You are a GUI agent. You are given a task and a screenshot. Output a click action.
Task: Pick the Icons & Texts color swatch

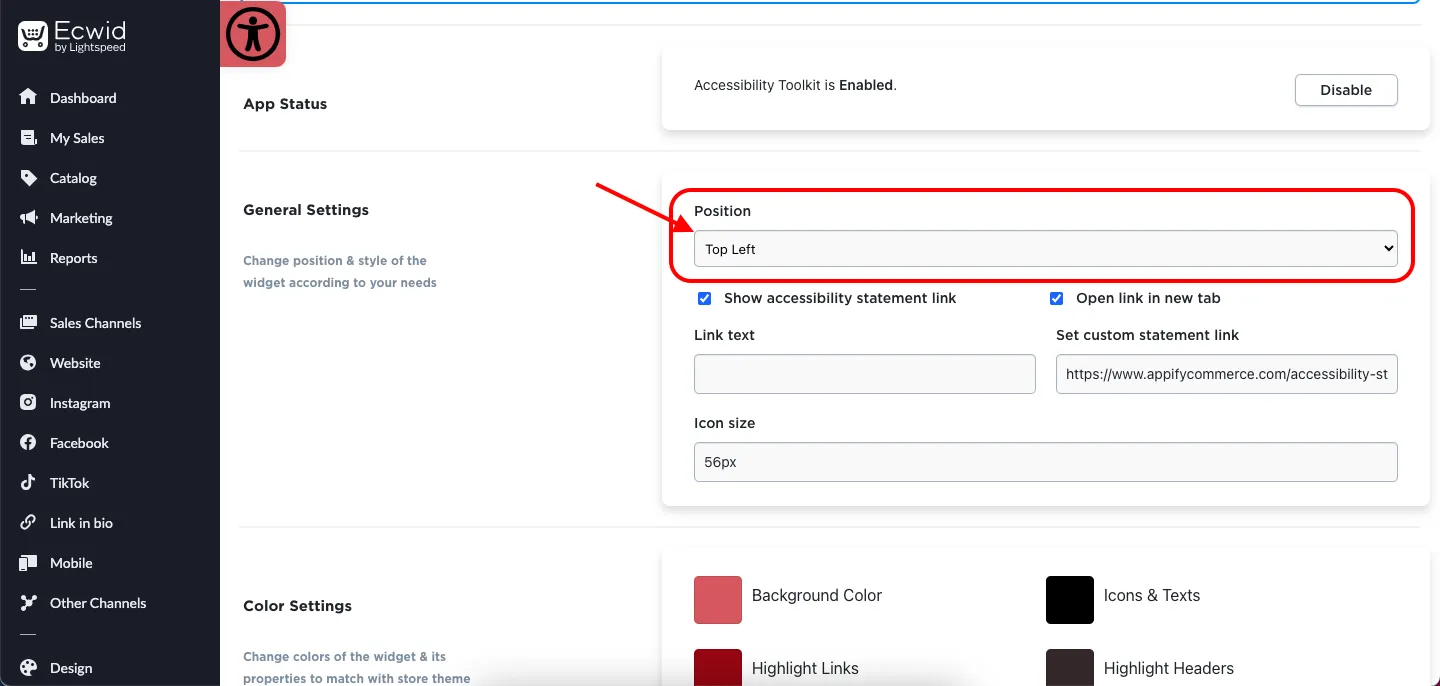coord(1070,600)
